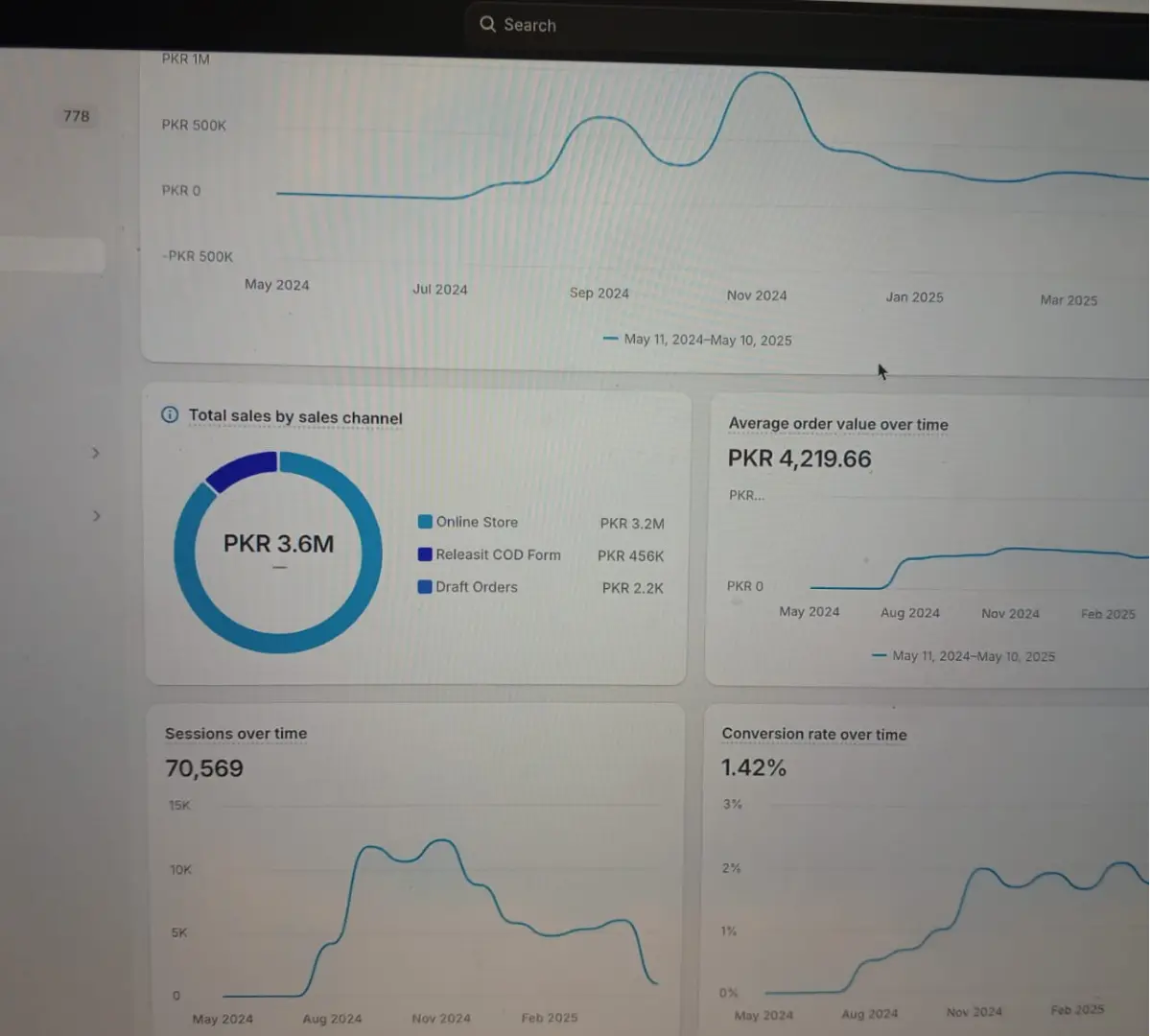Screen dimensions: 1151x1036
Task: Expand the first chevron arrow in the sidebar
Action: click(x=96, y=453)
